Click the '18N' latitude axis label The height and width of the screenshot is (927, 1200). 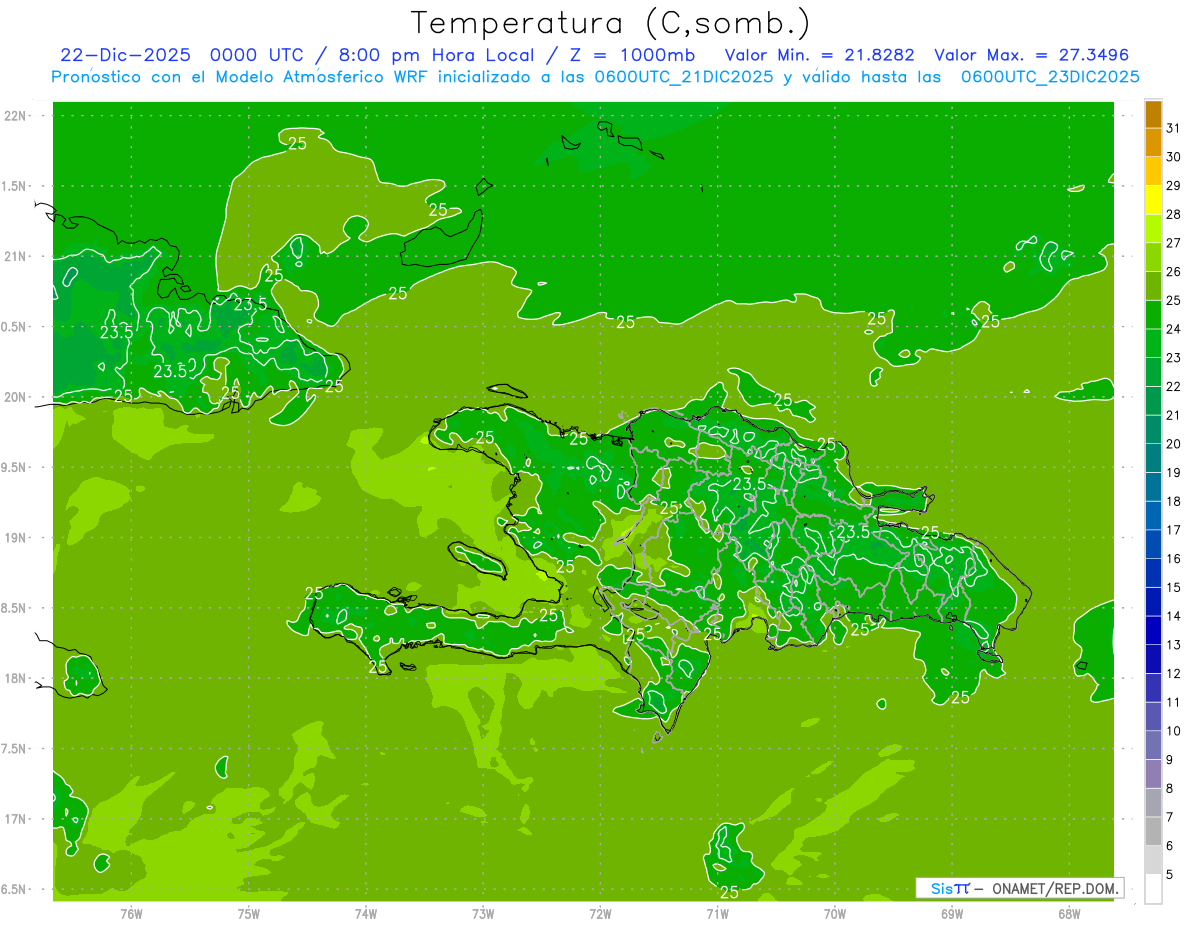click(x=14, y=678)
